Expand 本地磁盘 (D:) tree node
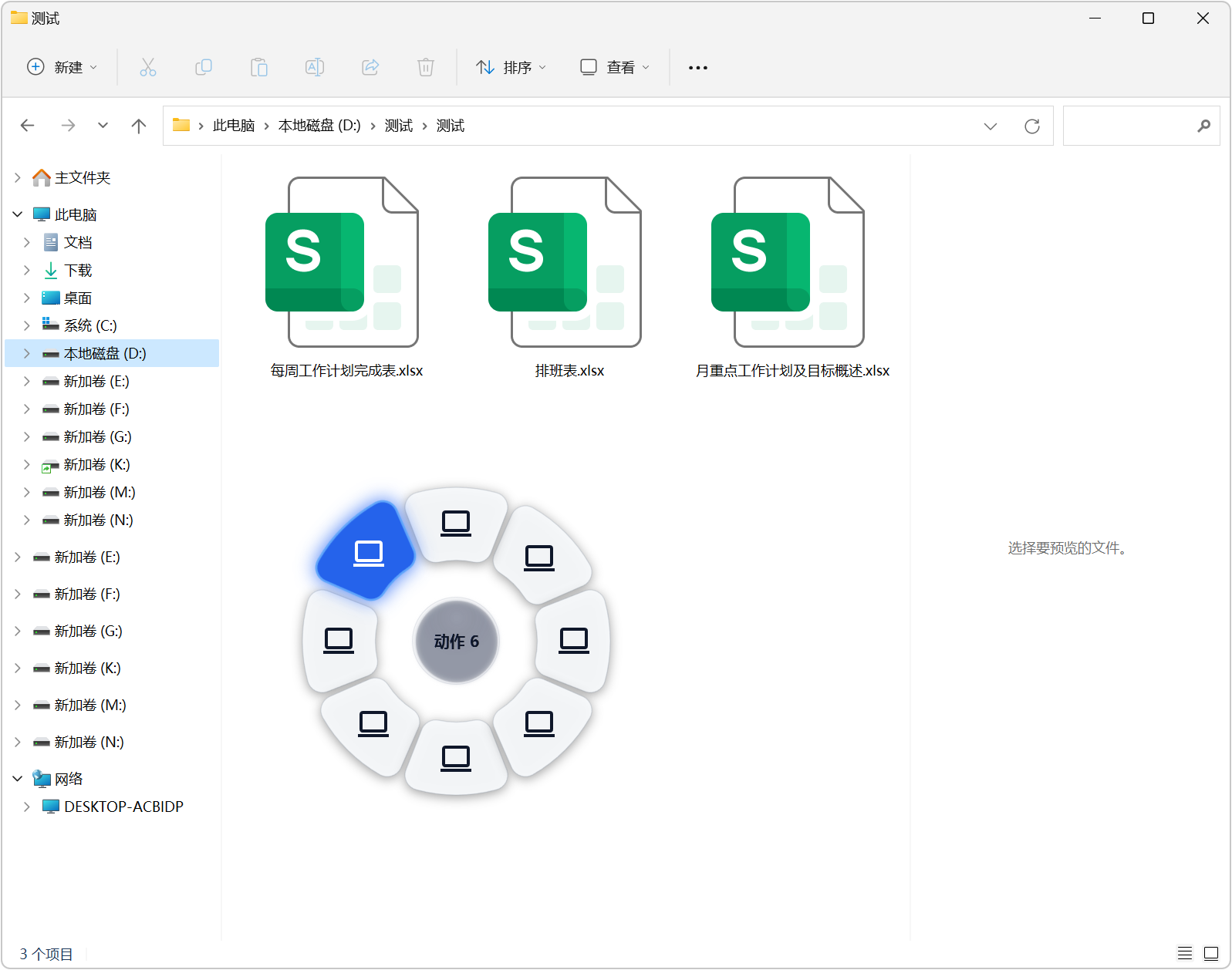 pos(27,353)
